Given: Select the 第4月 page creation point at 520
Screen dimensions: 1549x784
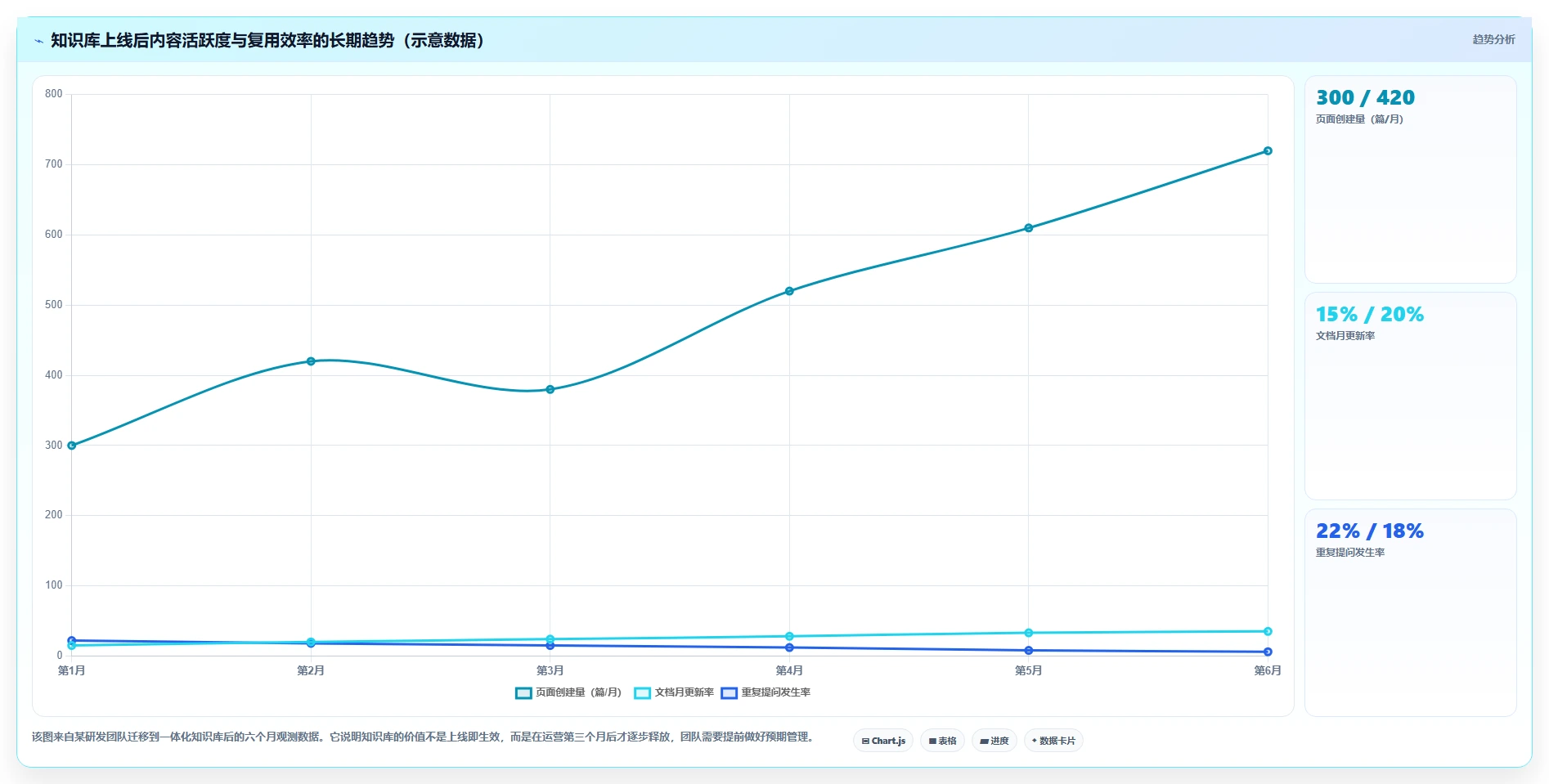Looking at the screenshot, I should (789, 291).
